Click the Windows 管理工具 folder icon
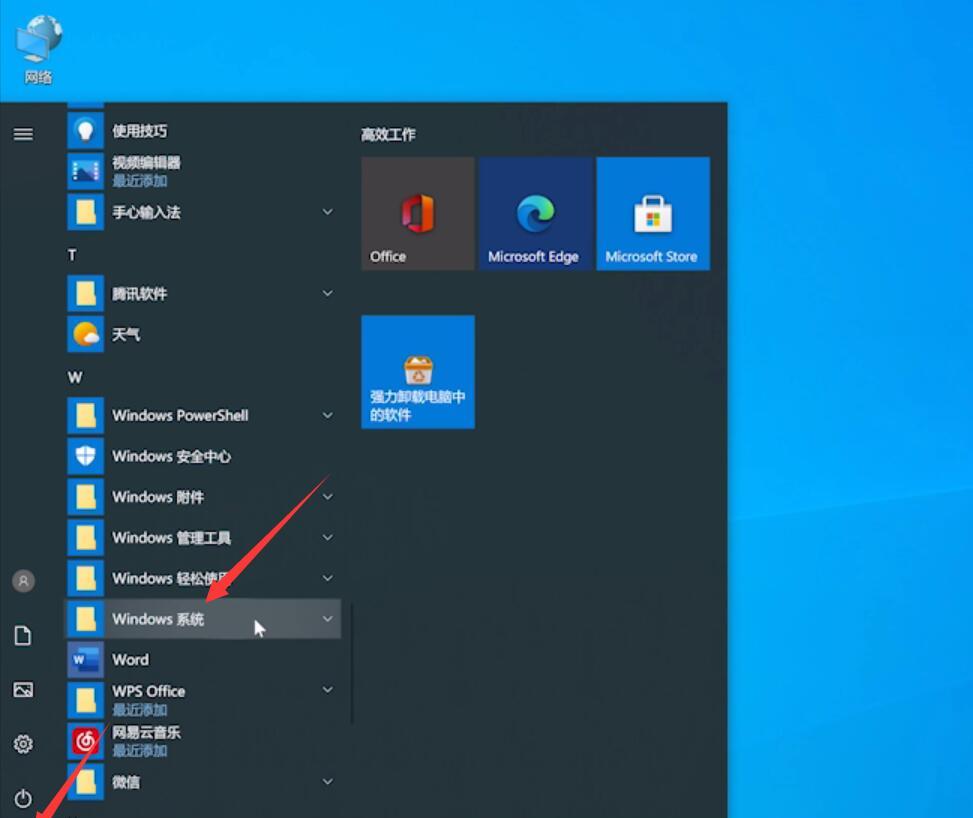 coord(86,537)
